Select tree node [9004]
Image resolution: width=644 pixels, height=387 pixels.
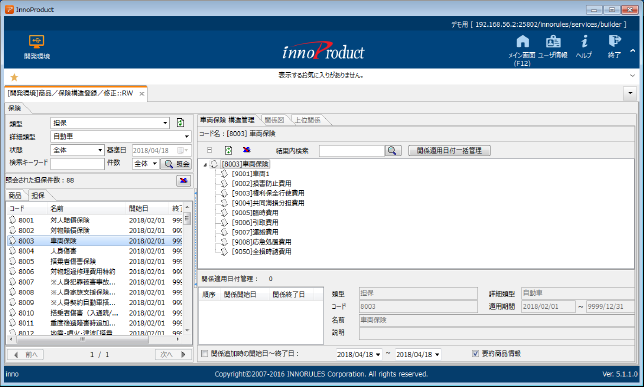(x=268, y=203)
